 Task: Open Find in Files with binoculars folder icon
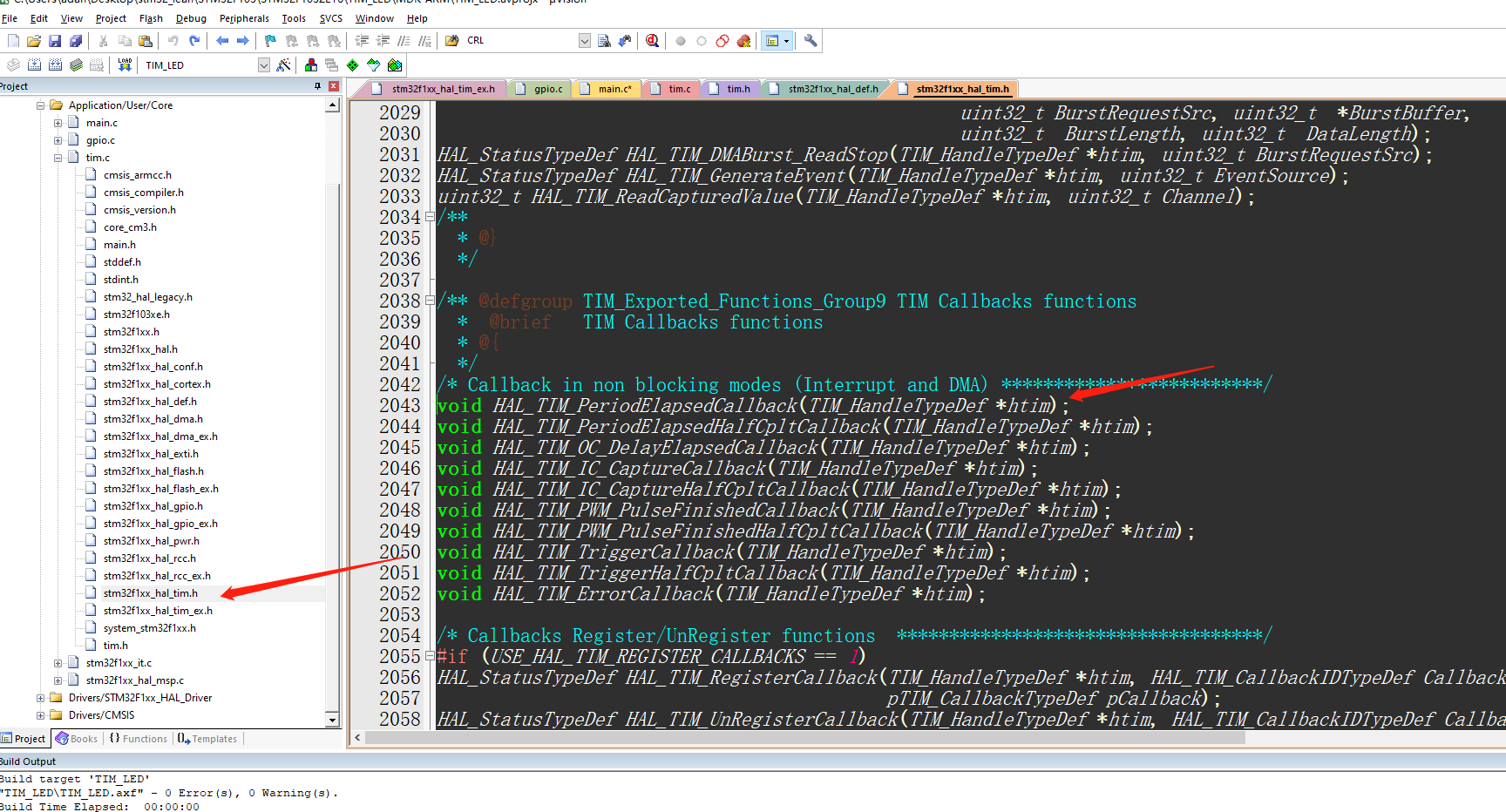452,41
